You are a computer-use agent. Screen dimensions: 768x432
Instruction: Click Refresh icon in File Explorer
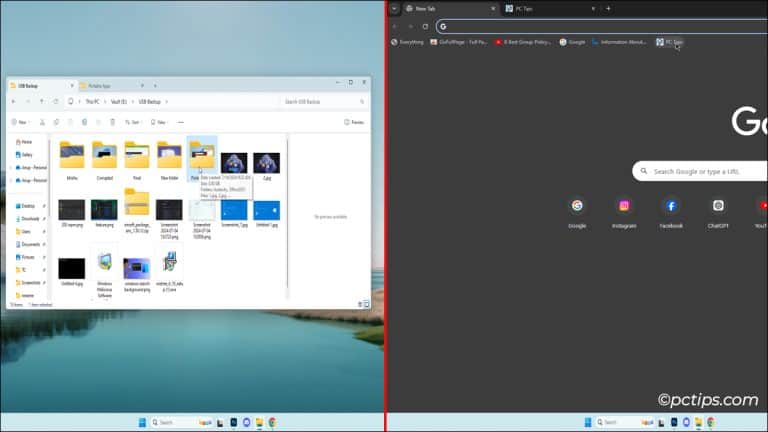pos(56,102)
